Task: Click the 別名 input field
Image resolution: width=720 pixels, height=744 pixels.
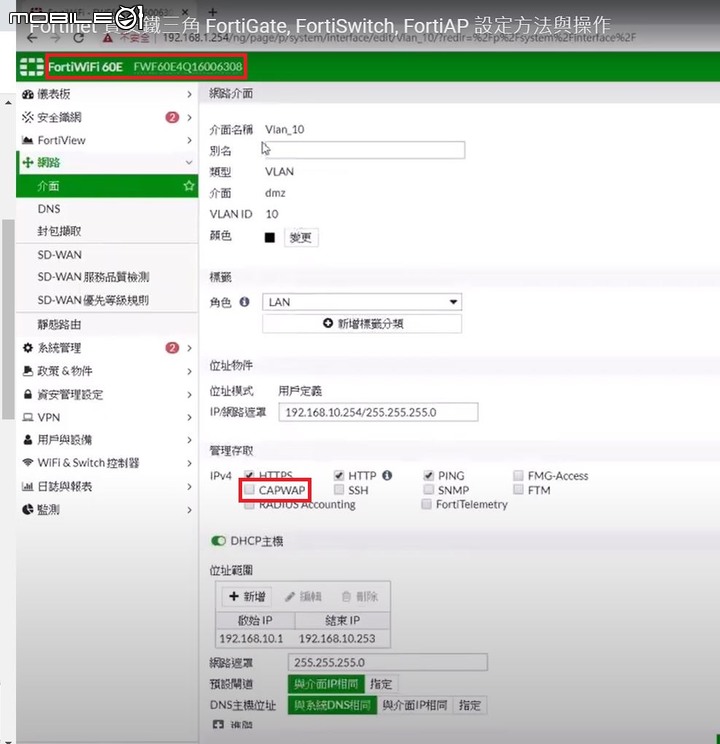Action: (x=364, y=150)
